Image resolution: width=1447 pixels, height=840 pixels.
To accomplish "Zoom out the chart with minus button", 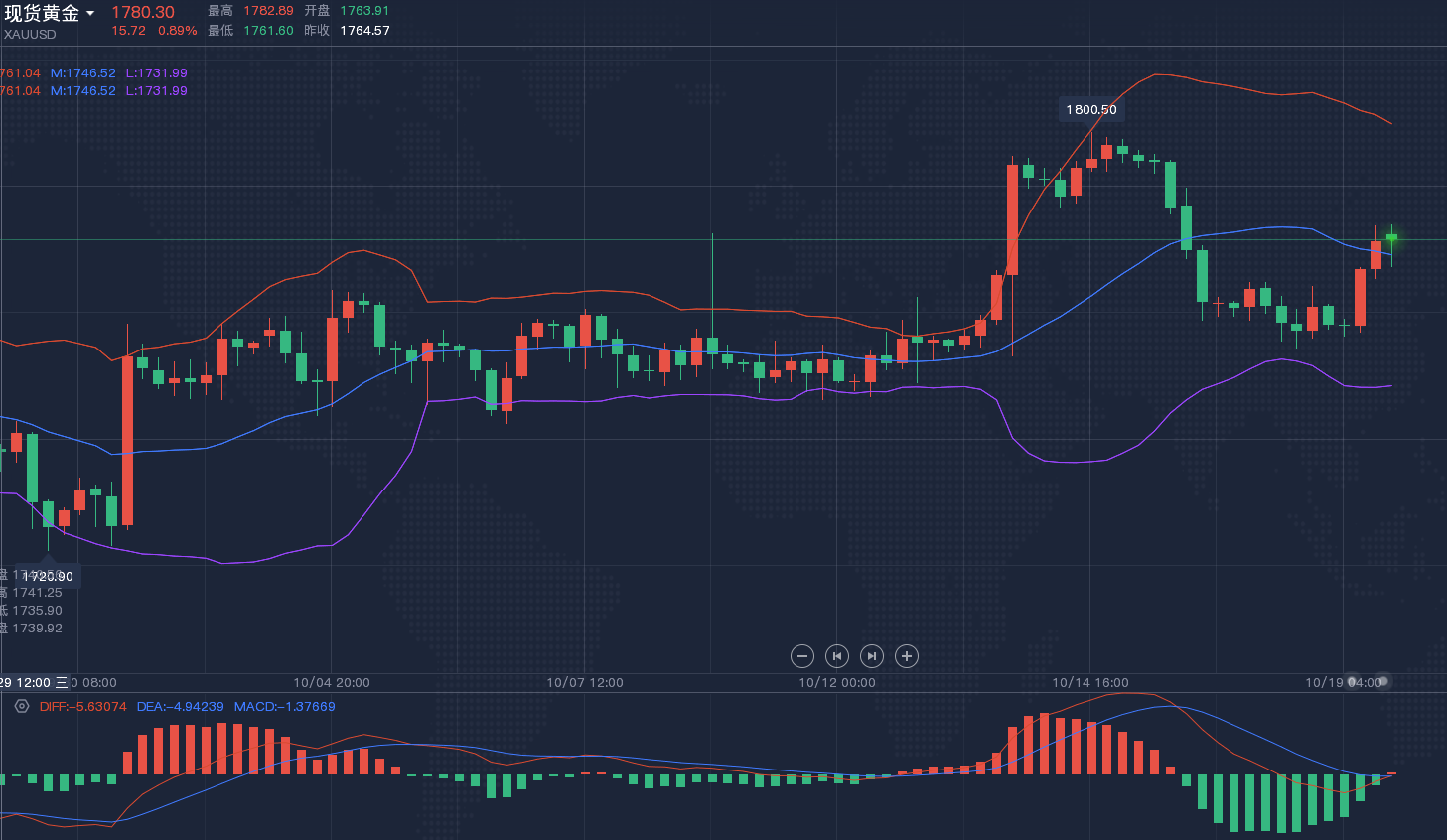I will [802, 656].
